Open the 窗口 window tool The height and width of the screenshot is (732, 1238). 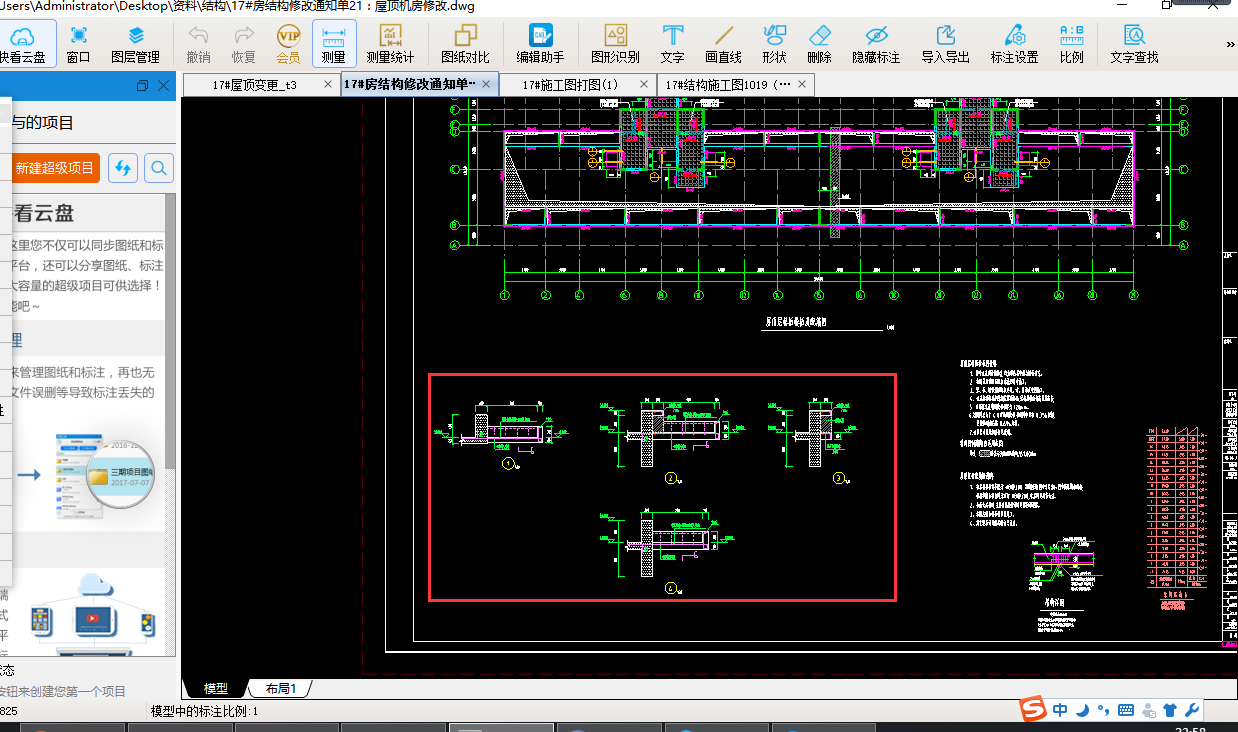(79, 45)
